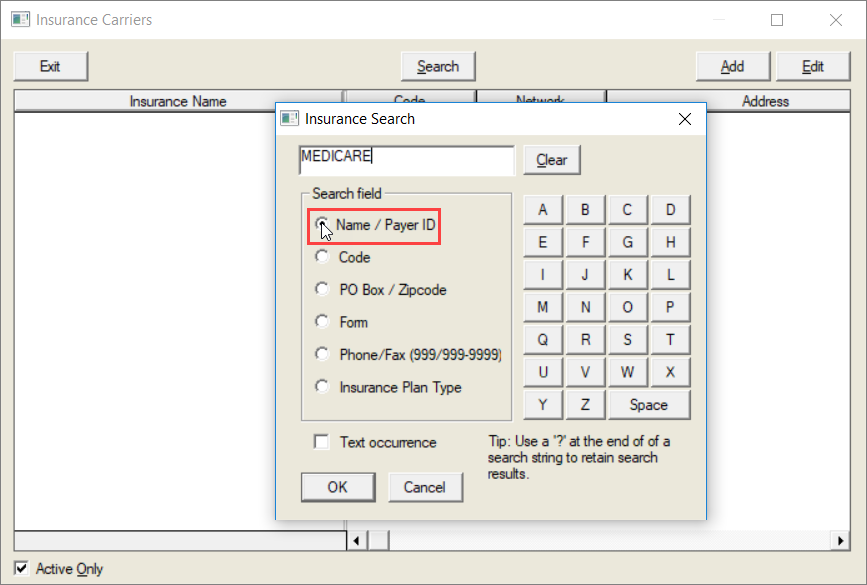The width and height of the screenshot is (867, 585).
Task: Click the MEDICARE search input field
Action: click(406, 160)
